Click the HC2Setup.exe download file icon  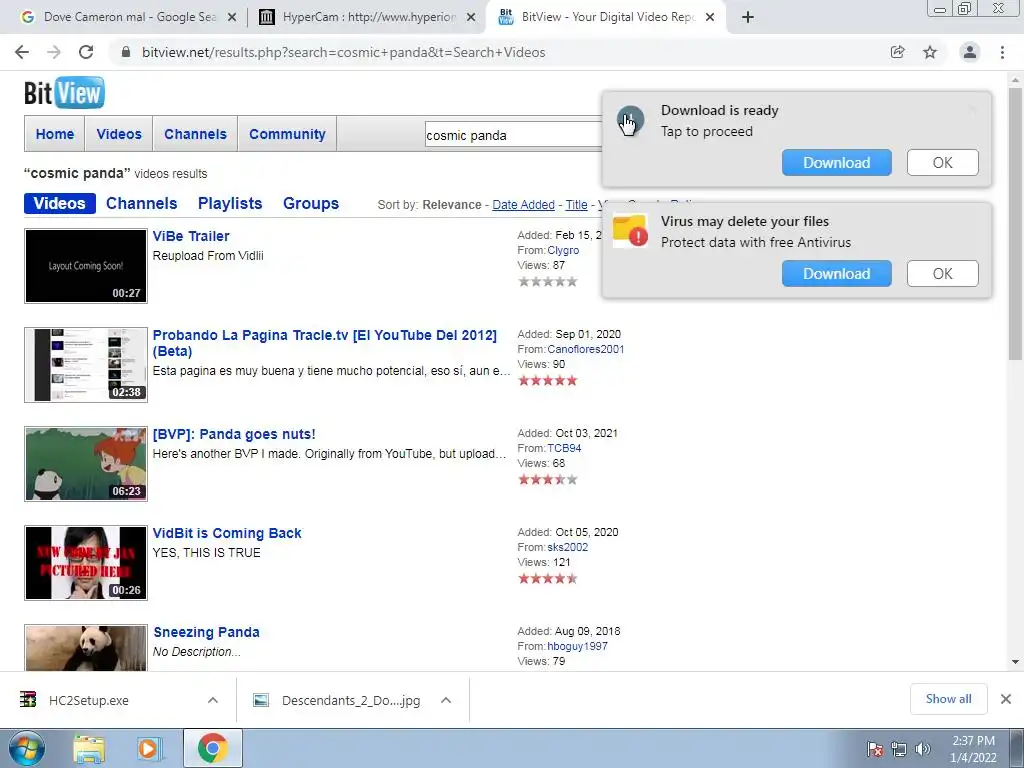(28, 699)
